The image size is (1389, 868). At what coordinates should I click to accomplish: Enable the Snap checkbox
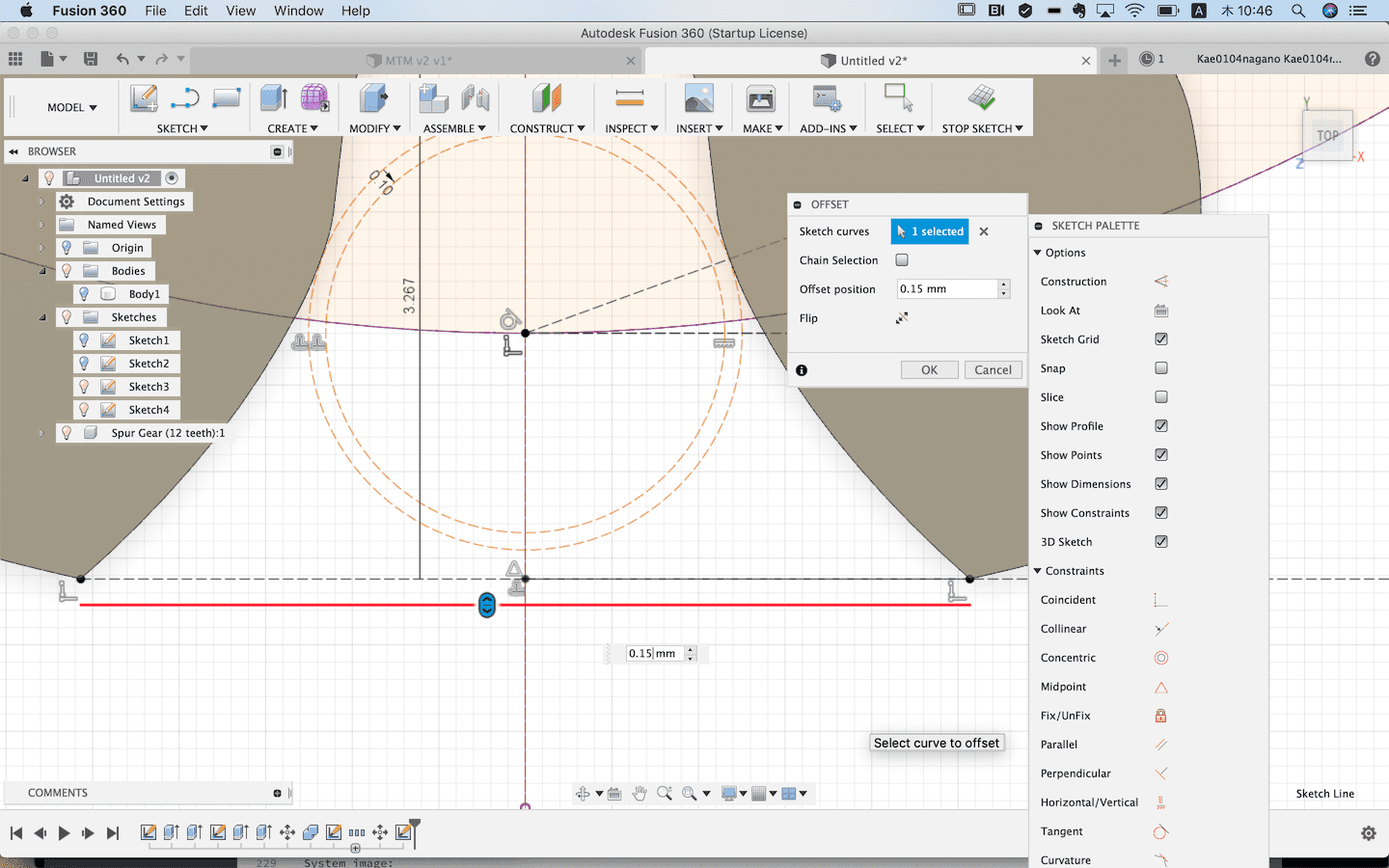[x=1161, y=368]
